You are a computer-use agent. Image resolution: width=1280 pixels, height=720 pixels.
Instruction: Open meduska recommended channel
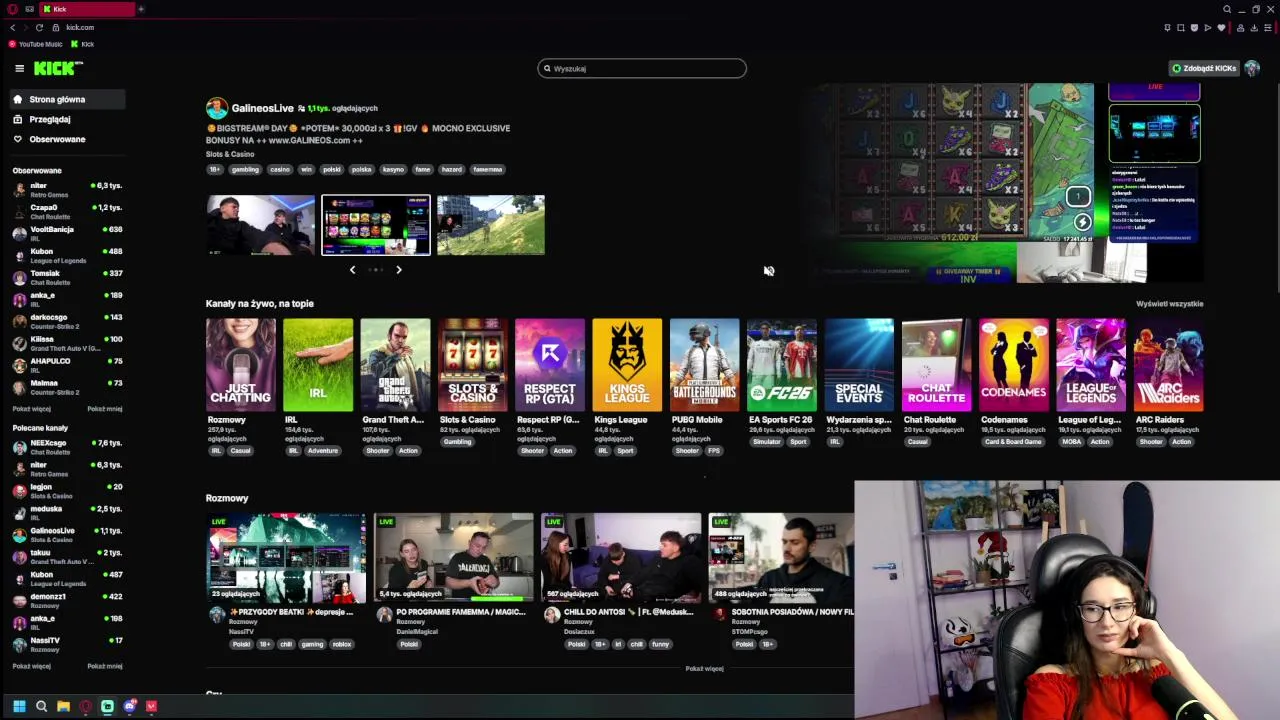67,512
